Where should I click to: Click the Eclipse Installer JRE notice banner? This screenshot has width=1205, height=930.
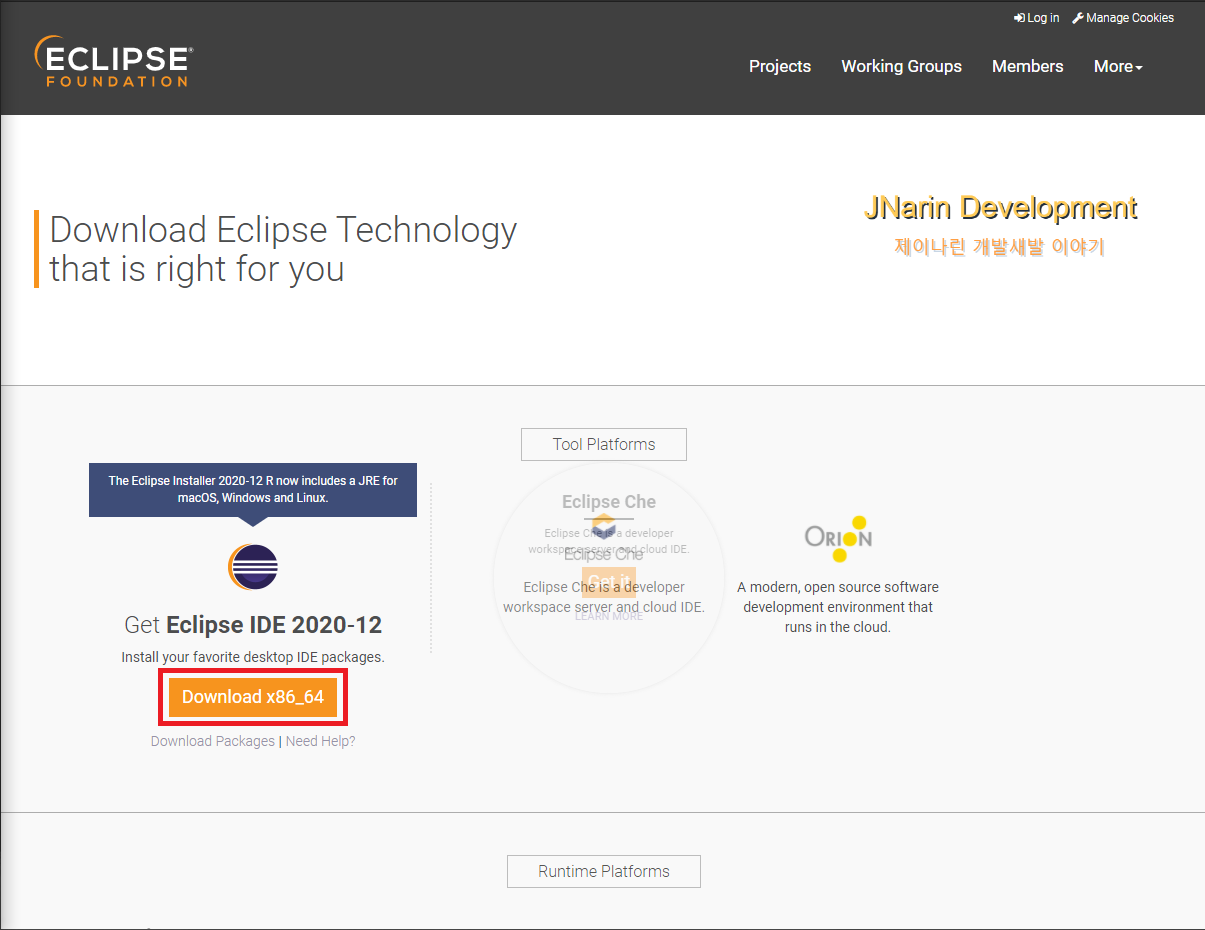[253, 489]
